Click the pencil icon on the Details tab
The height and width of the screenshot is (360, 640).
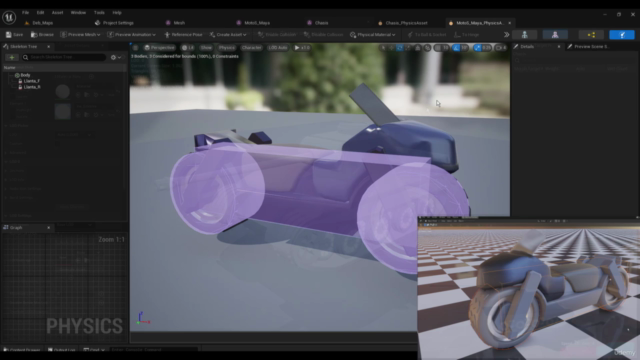tap(516, 47)
